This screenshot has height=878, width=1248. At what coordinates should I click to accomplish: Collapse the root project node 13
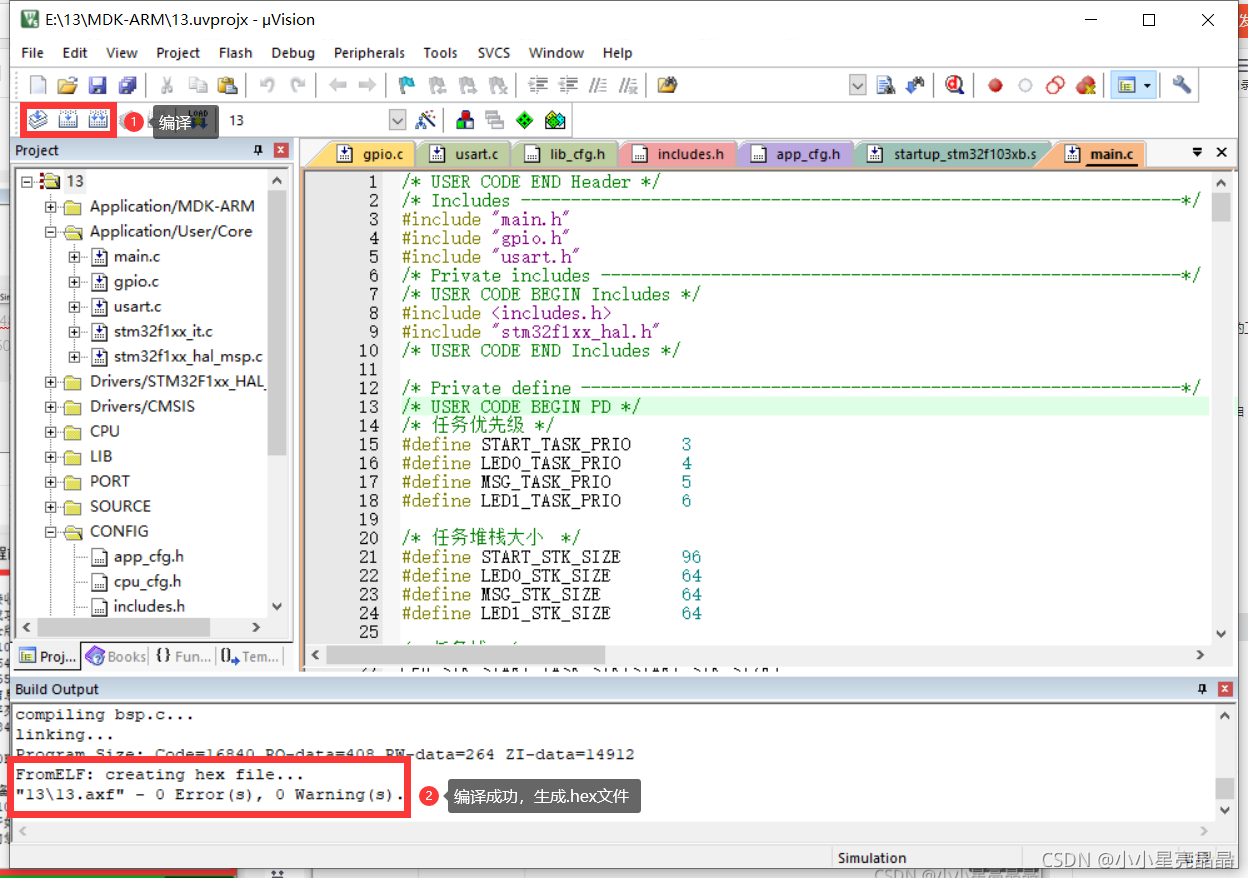(x=27, y=181)
